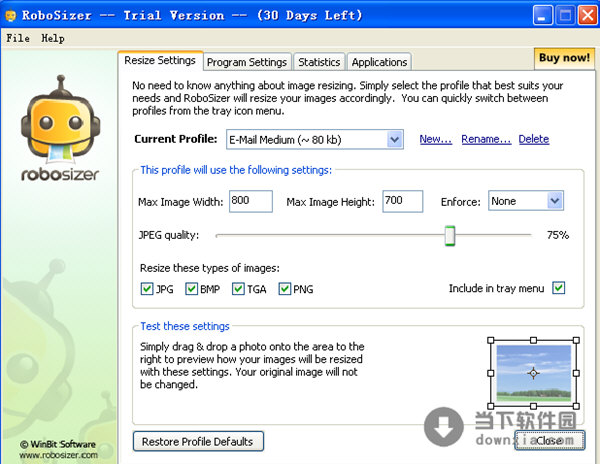This screenshot has height=464, width=600.
Task: Uncheck the TGA image type
Action: (238, 289)
